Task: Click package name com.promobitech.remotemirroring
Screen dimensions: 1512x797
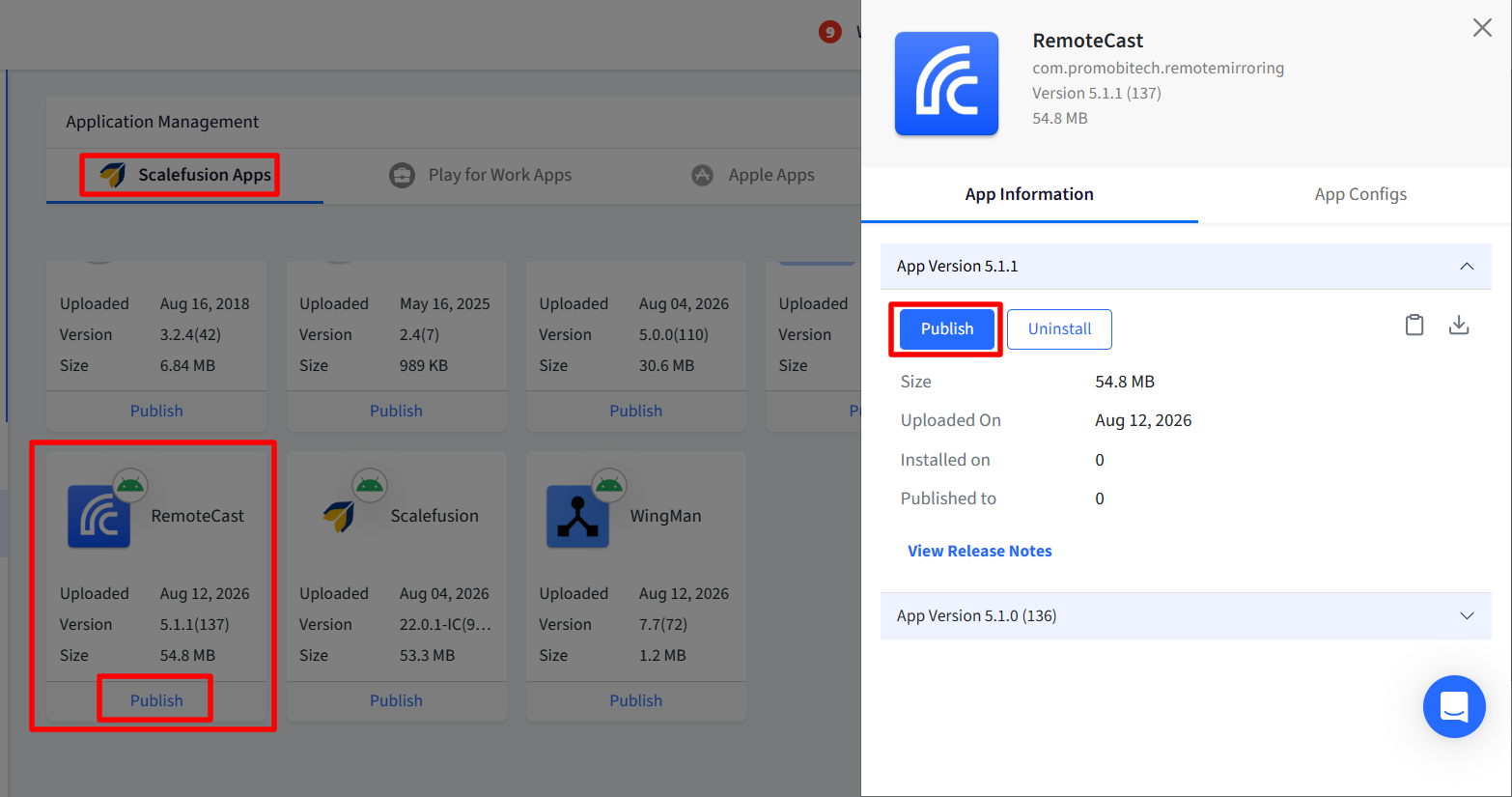Action: pos(1158,68)
